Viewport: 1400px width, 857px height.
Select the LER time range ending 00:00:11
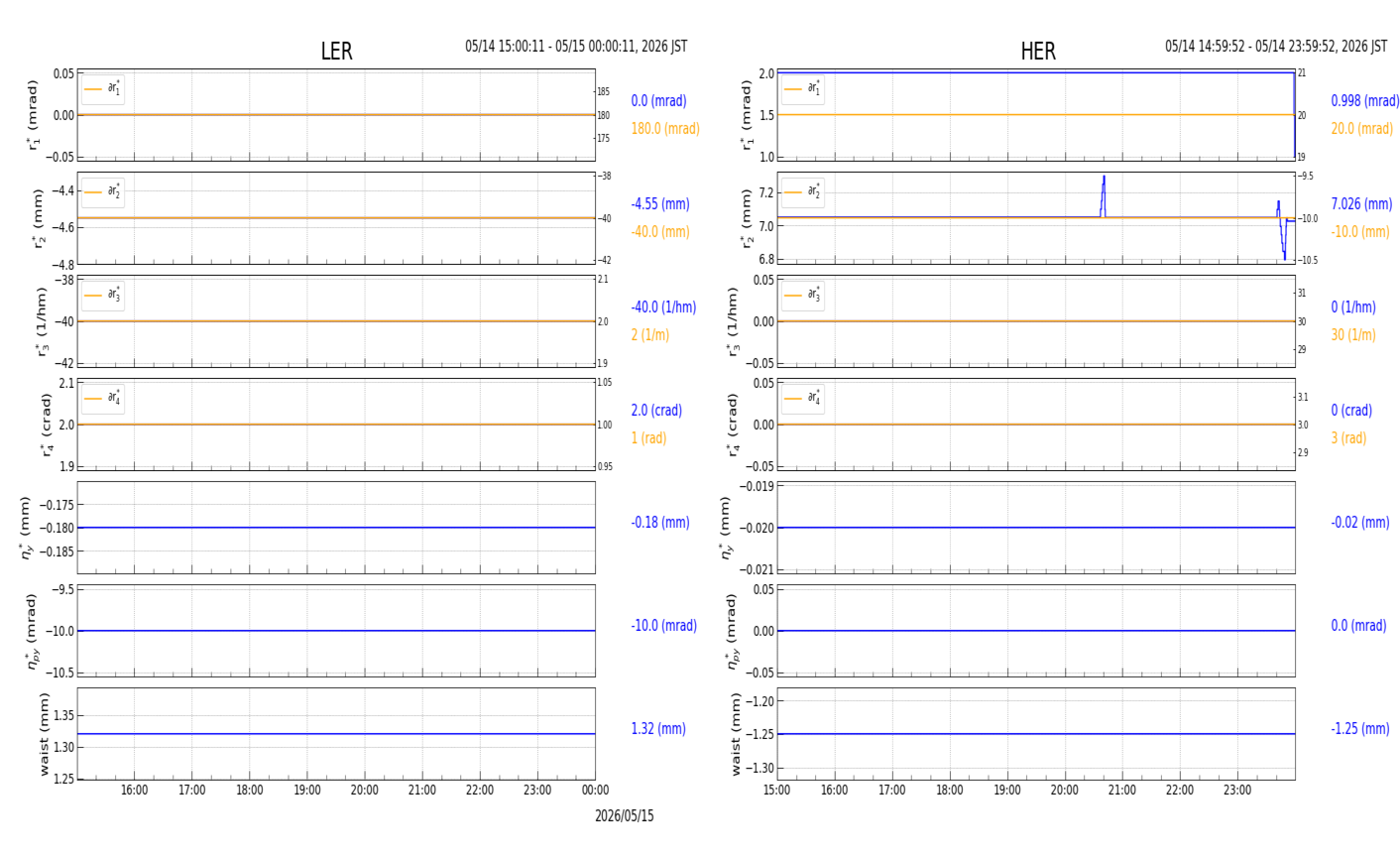click(576, 47)
